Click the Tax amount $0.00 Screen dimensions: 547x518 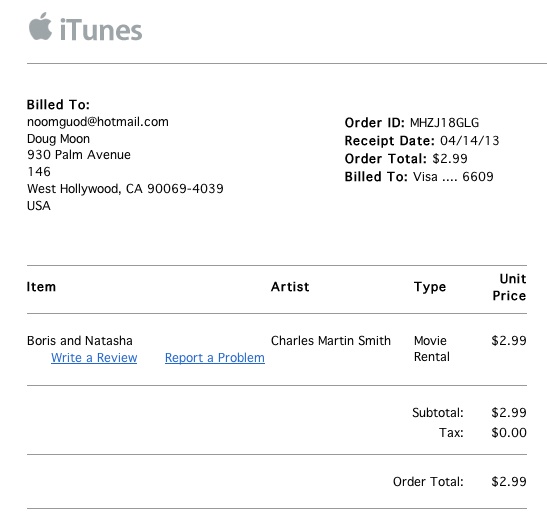[509, 433]
